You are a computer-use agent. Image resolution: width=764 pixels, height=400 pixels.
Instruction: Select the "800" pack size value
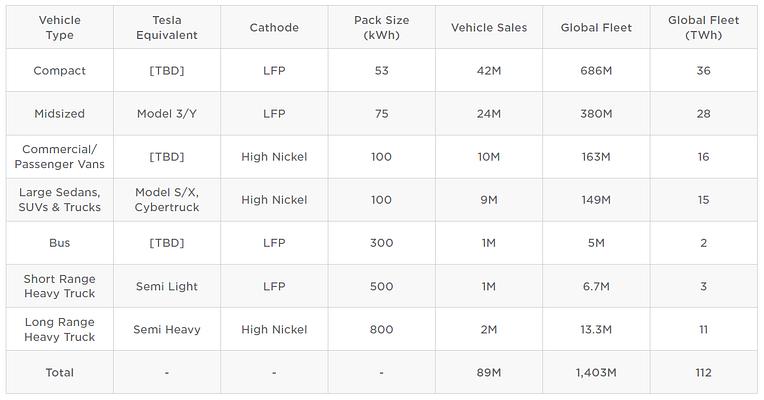382,329
